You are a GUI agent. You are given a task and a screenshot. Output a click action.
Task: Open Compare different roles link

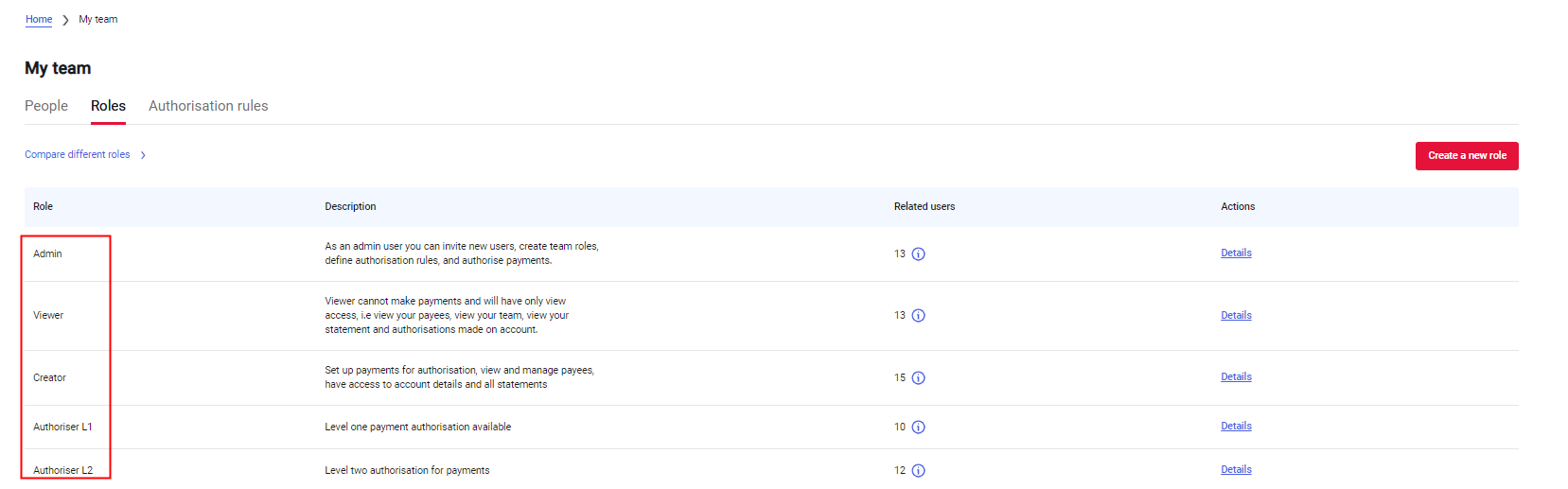tap(78, 154)
